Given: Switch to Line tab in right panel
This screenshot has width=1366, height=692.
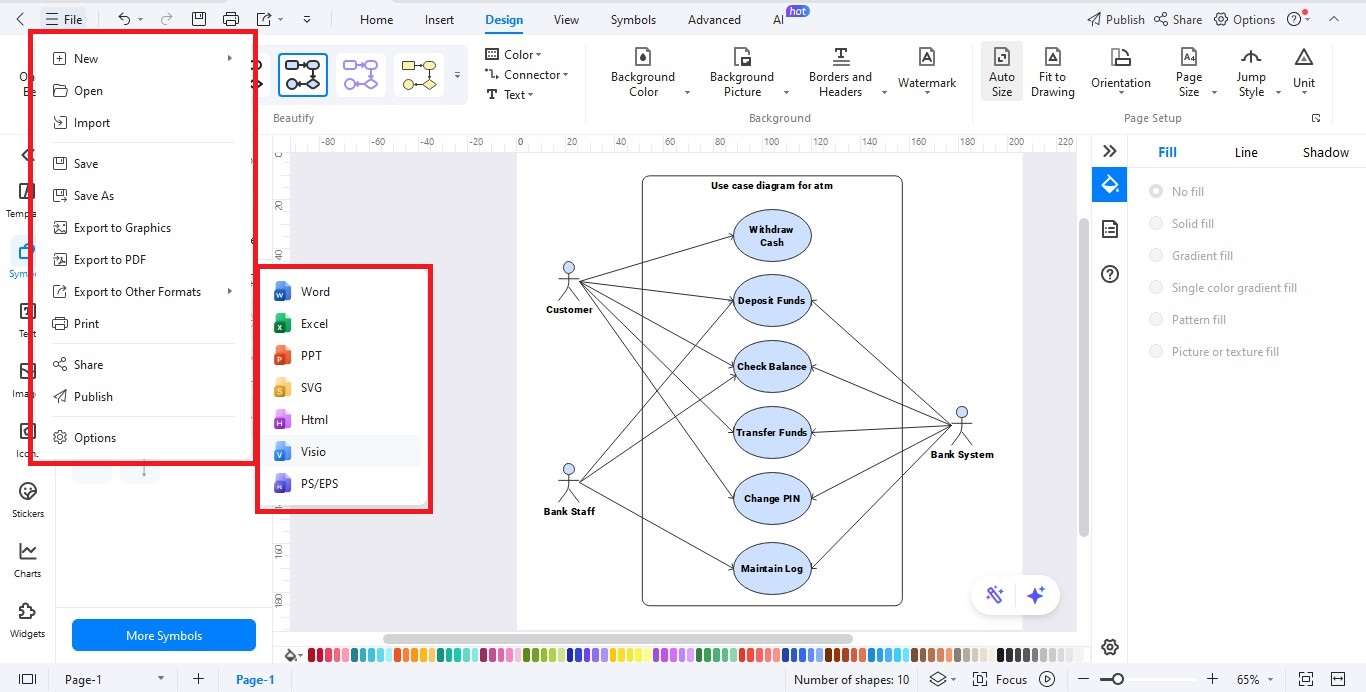Looking at the screenshot, I should coord(1246,152).
